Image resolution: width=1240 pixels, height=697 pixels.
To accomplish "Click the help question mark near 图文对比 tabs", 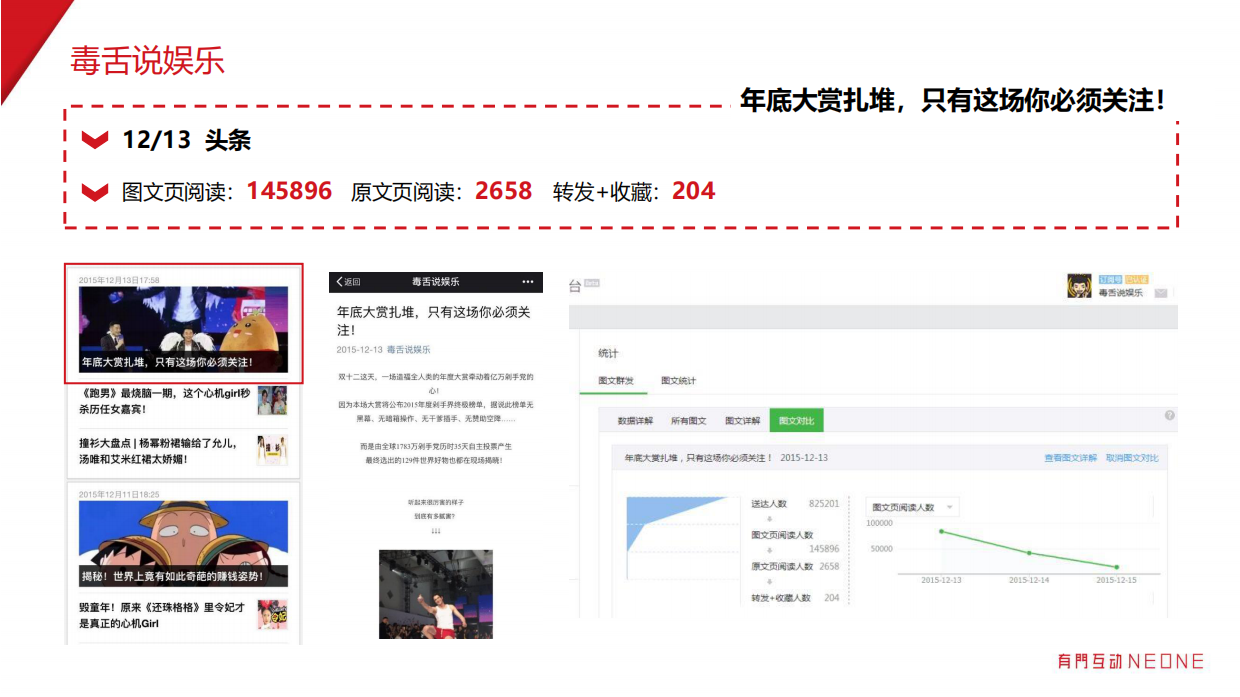I will [x=1169, y=413].
